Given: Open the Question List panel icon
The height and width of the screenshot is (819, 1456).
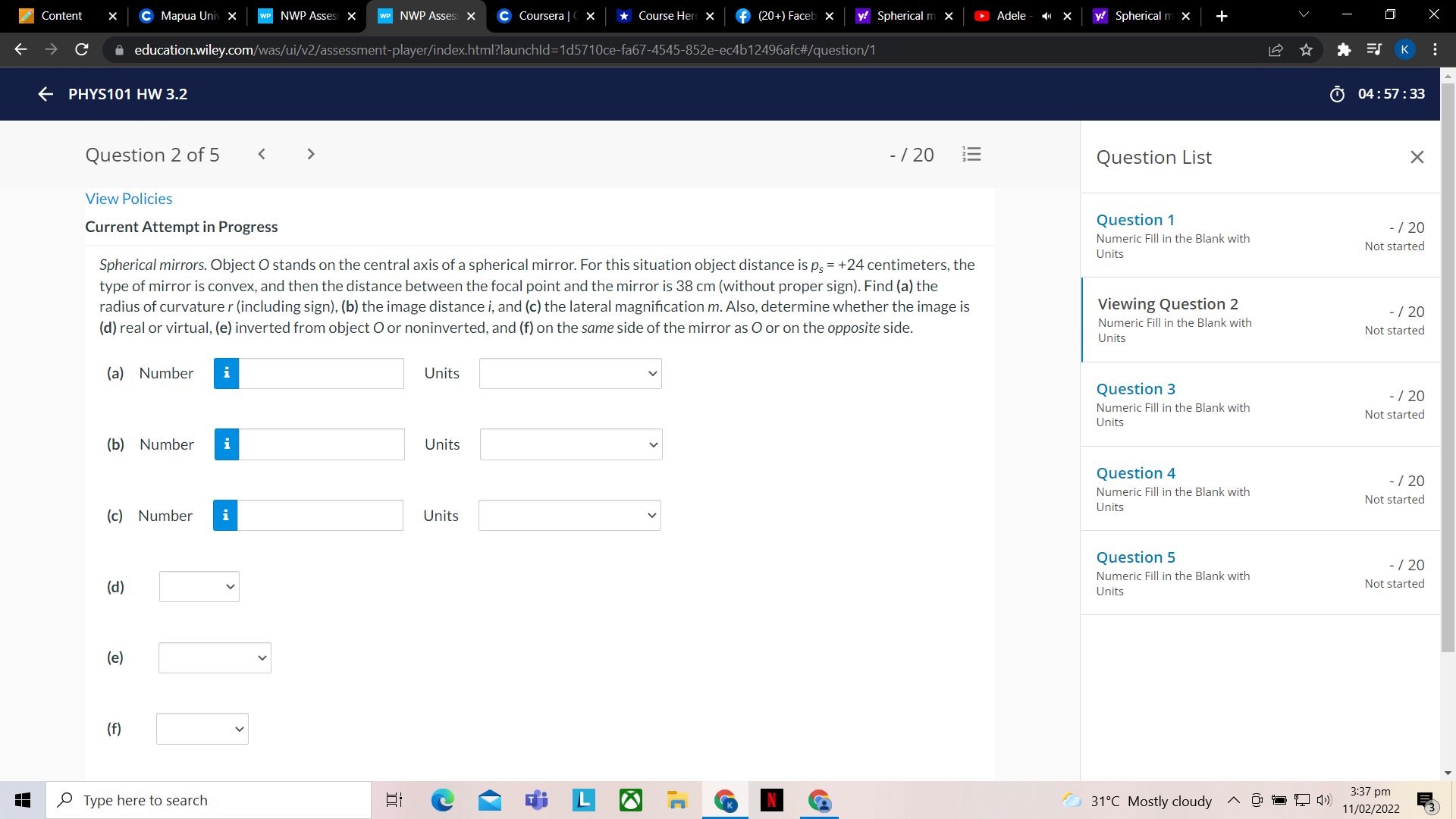Looking at the screenshot, I should pyautogui.click(x=971, y=154).
